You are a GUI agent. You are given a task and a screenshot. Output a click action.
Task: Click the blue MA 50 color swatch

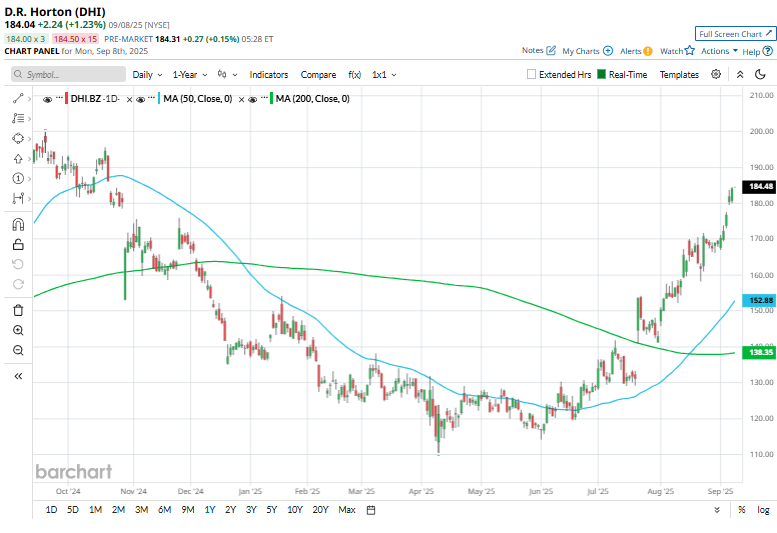[x=159, y=99]
